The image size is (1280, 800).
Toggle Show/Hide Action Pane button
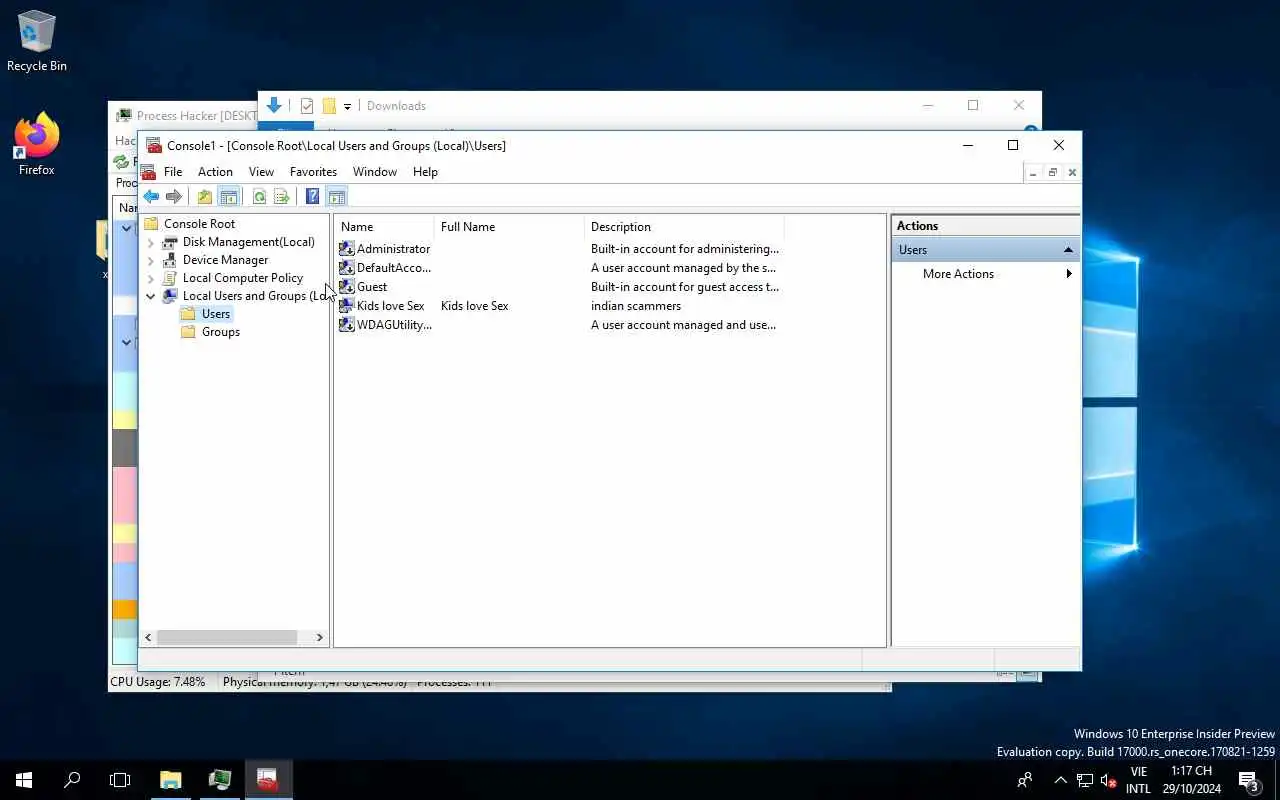tap(336, 197)
